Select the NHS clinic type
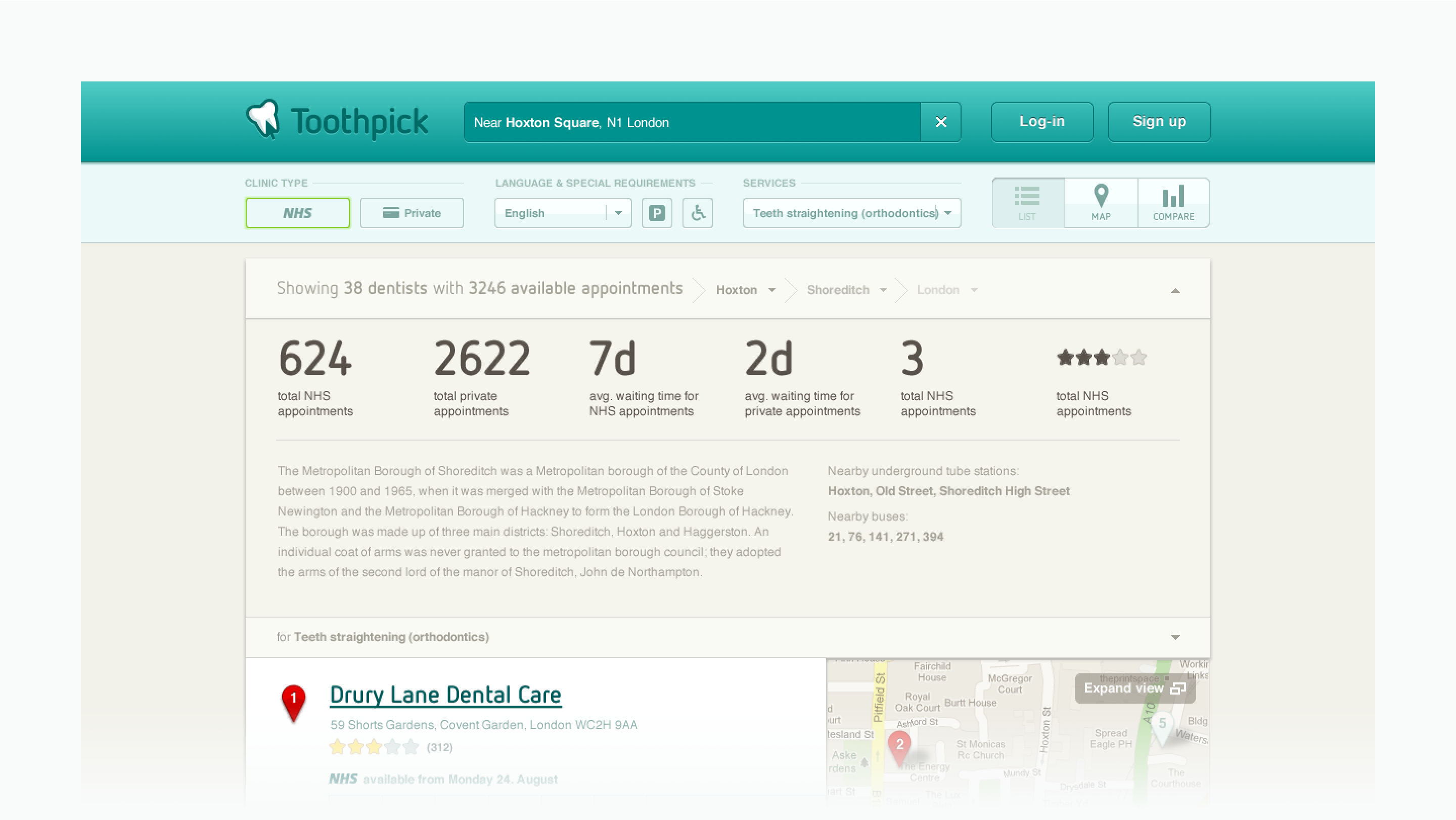 tap(297, 213)
